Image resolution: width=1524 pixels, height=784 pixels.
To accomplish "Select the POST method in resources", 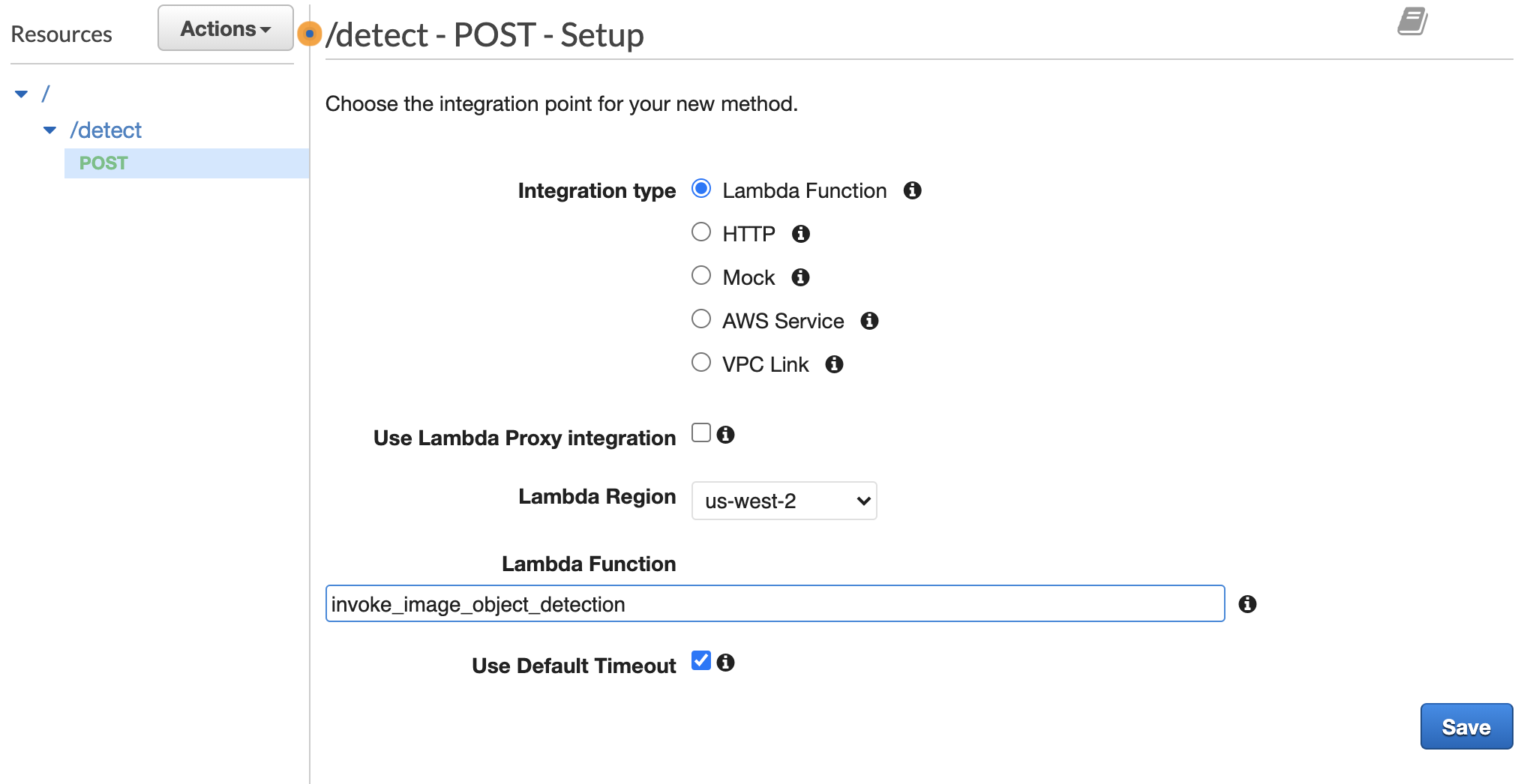I will 103,163.
